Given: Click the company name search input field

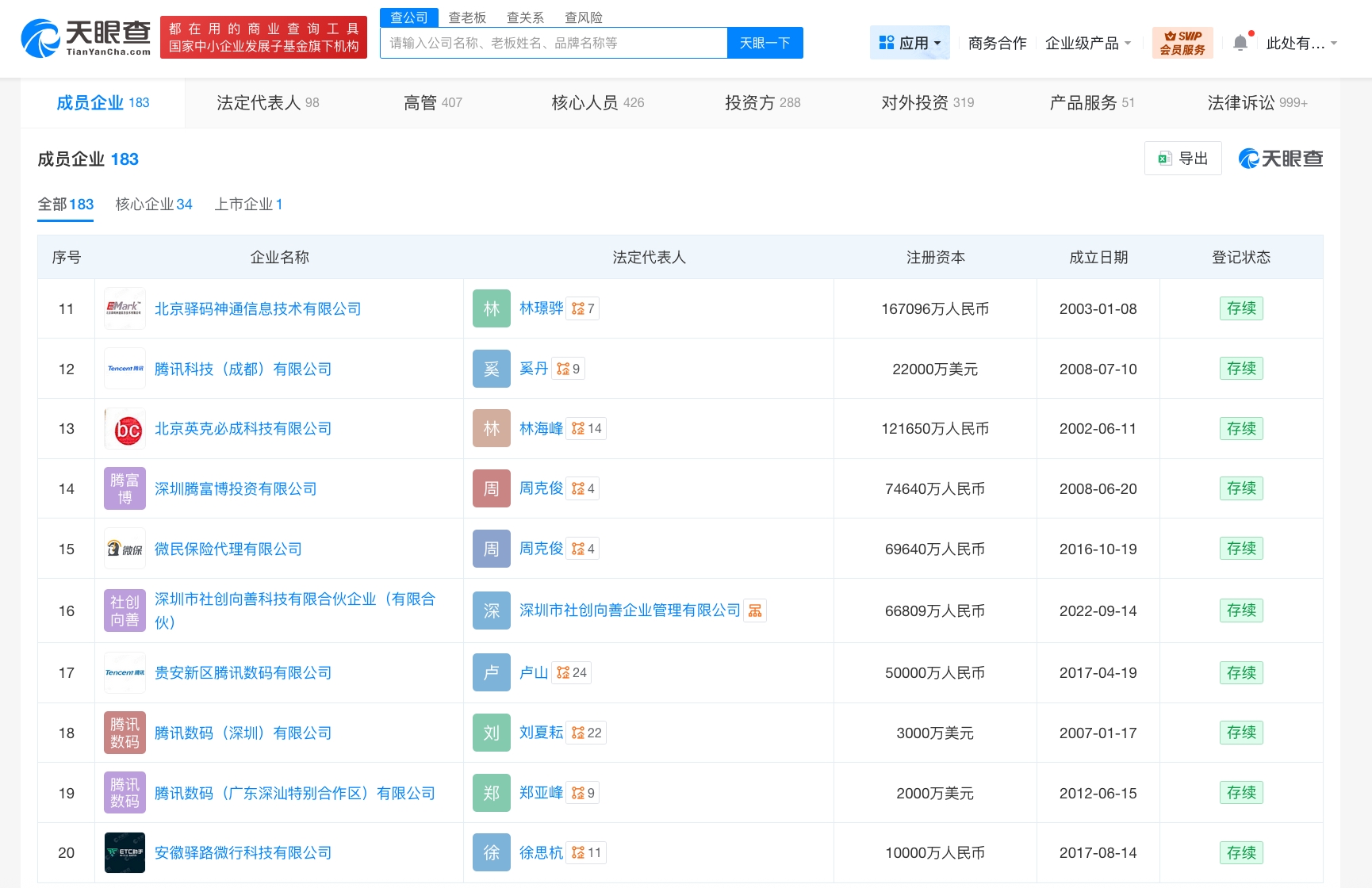Looking at the screenshot, I should click(x=554, y=43).
